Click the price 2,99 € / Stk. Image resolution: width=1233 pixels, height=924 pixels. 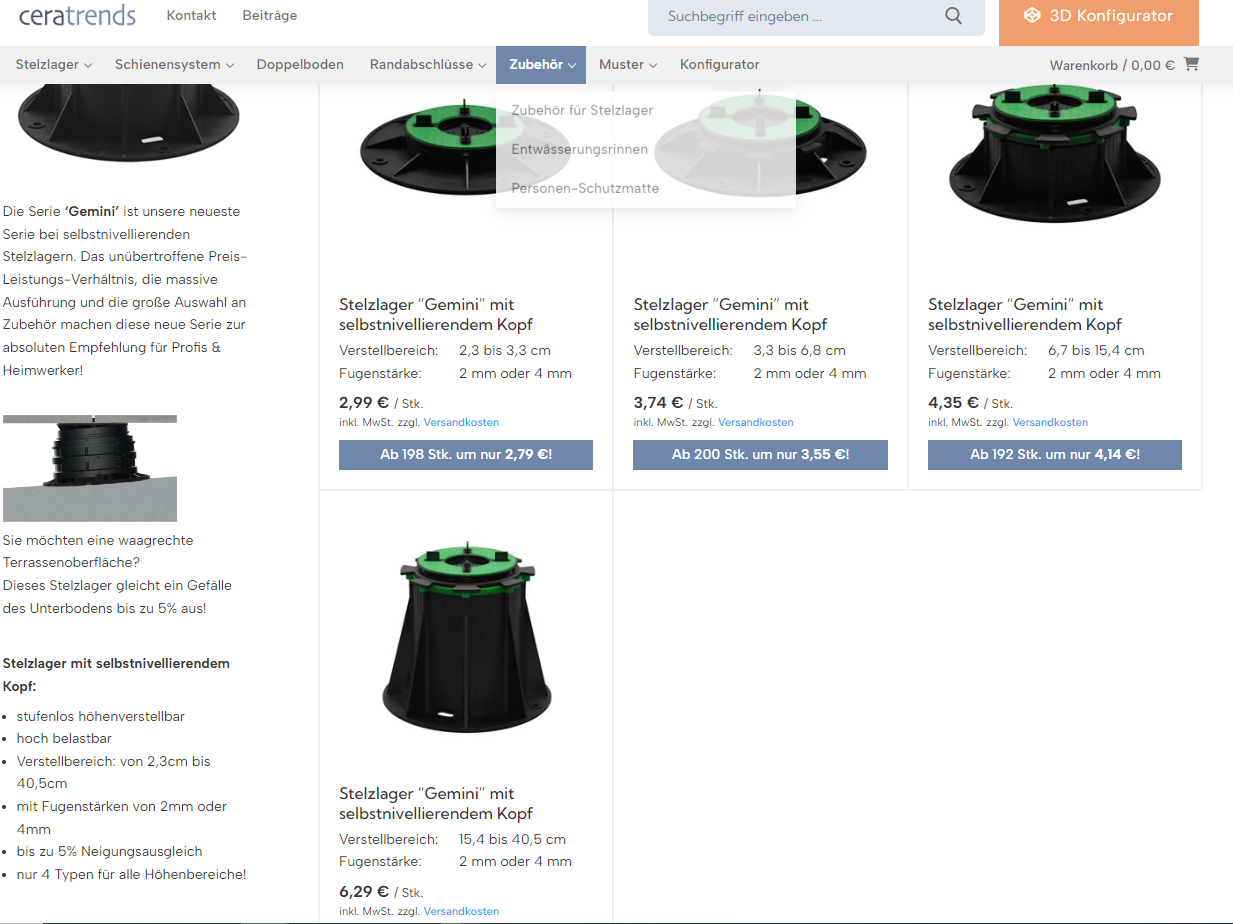(381, 402)
